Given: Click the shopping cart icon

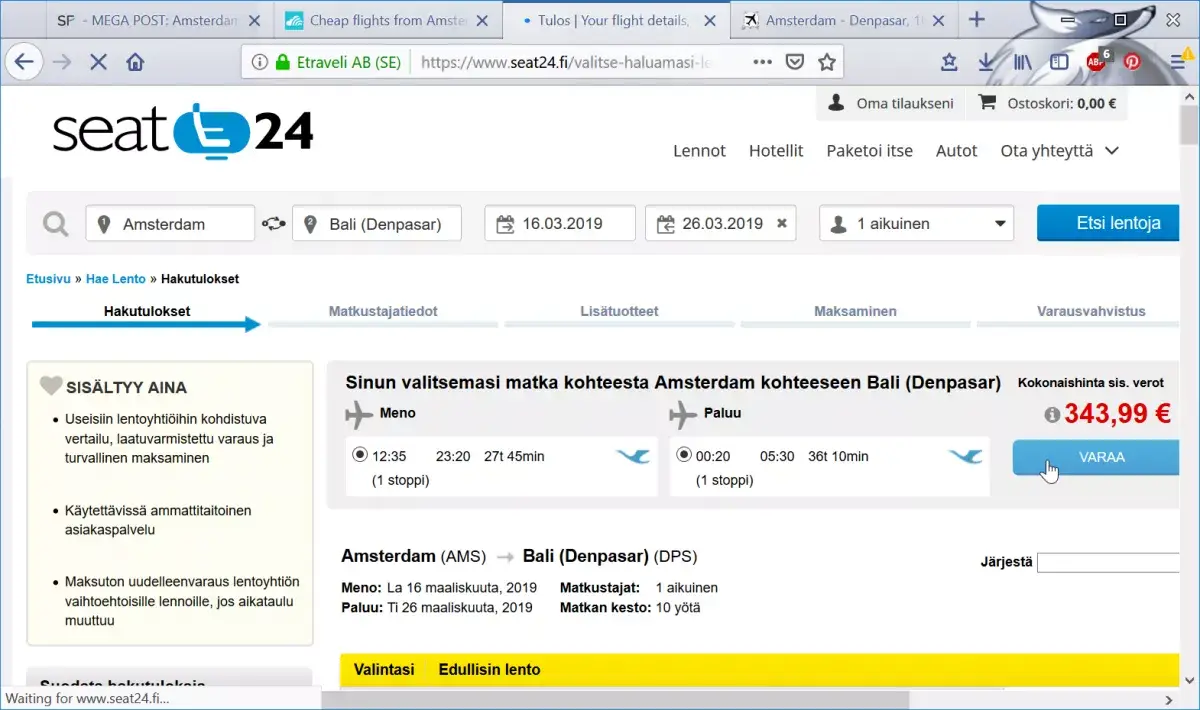Looking at the screenshot, I should (987, 102).
